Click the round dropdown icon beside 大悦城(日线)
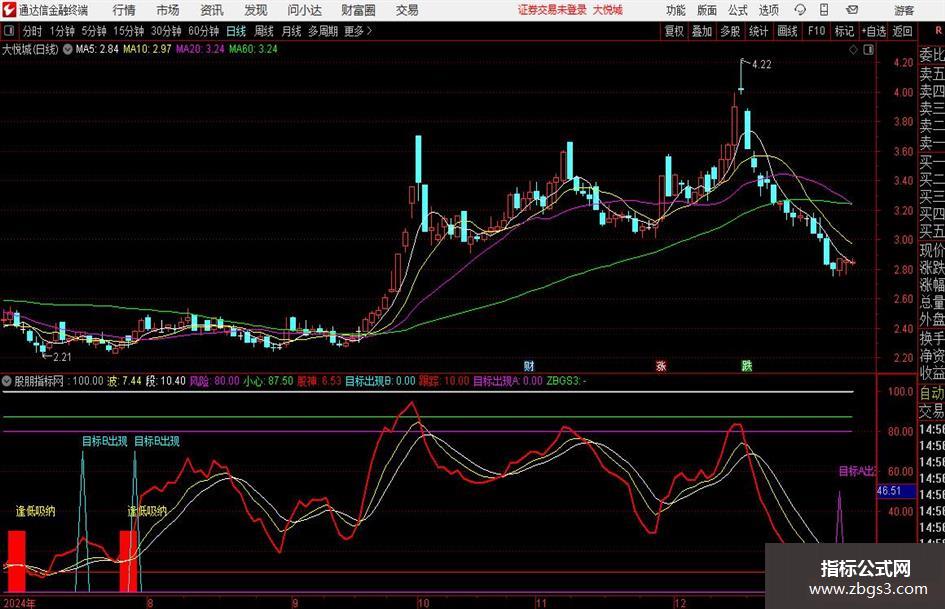This screenshot has height=609, width=945. tap(68, 49)
